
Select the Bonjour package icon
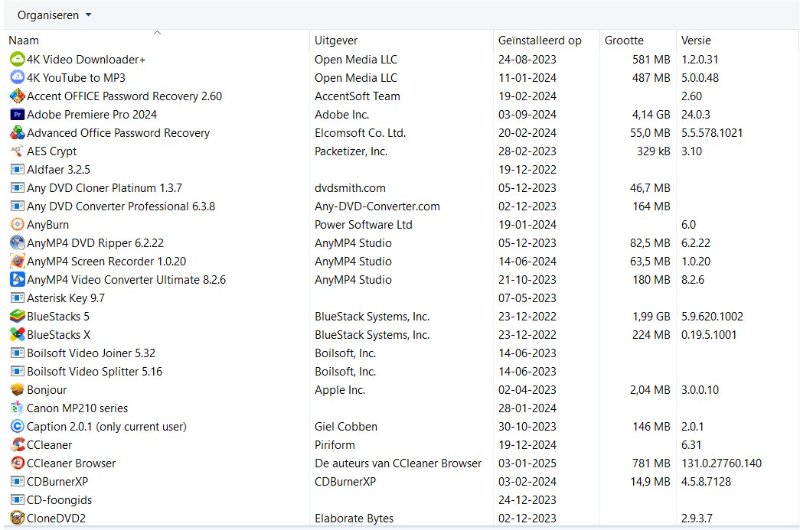pos(17,390)
